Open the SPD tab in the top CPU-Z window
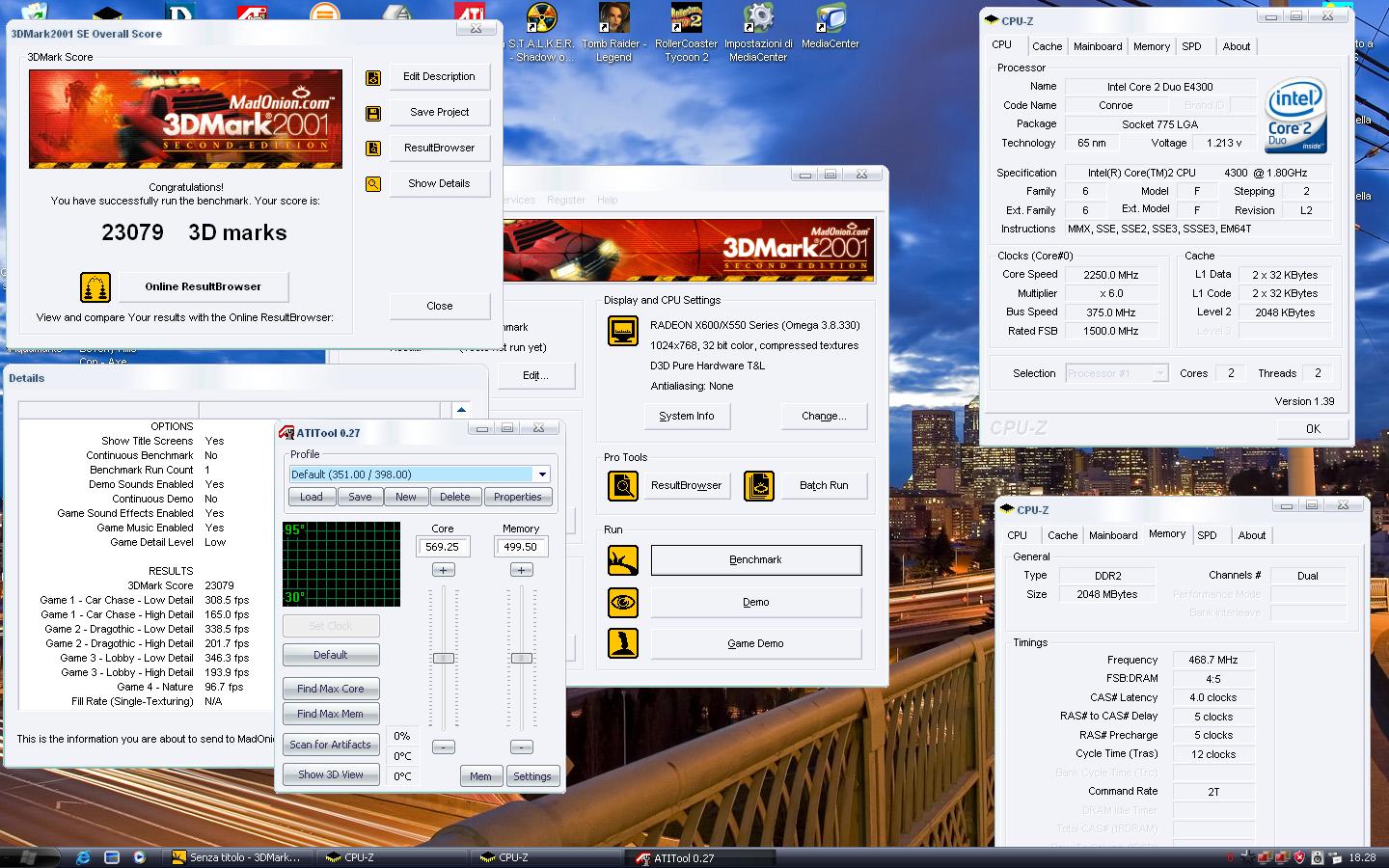 point(1192,46)
